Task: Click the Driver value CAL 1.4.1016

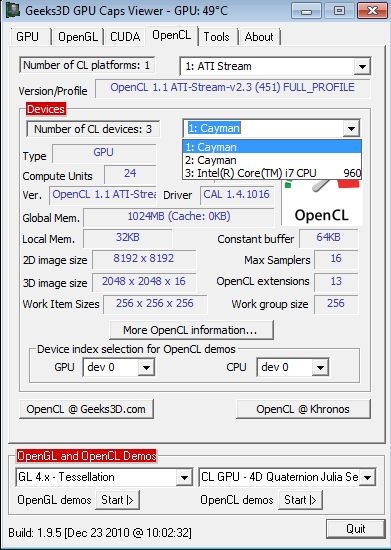Action: coord(237,195)
